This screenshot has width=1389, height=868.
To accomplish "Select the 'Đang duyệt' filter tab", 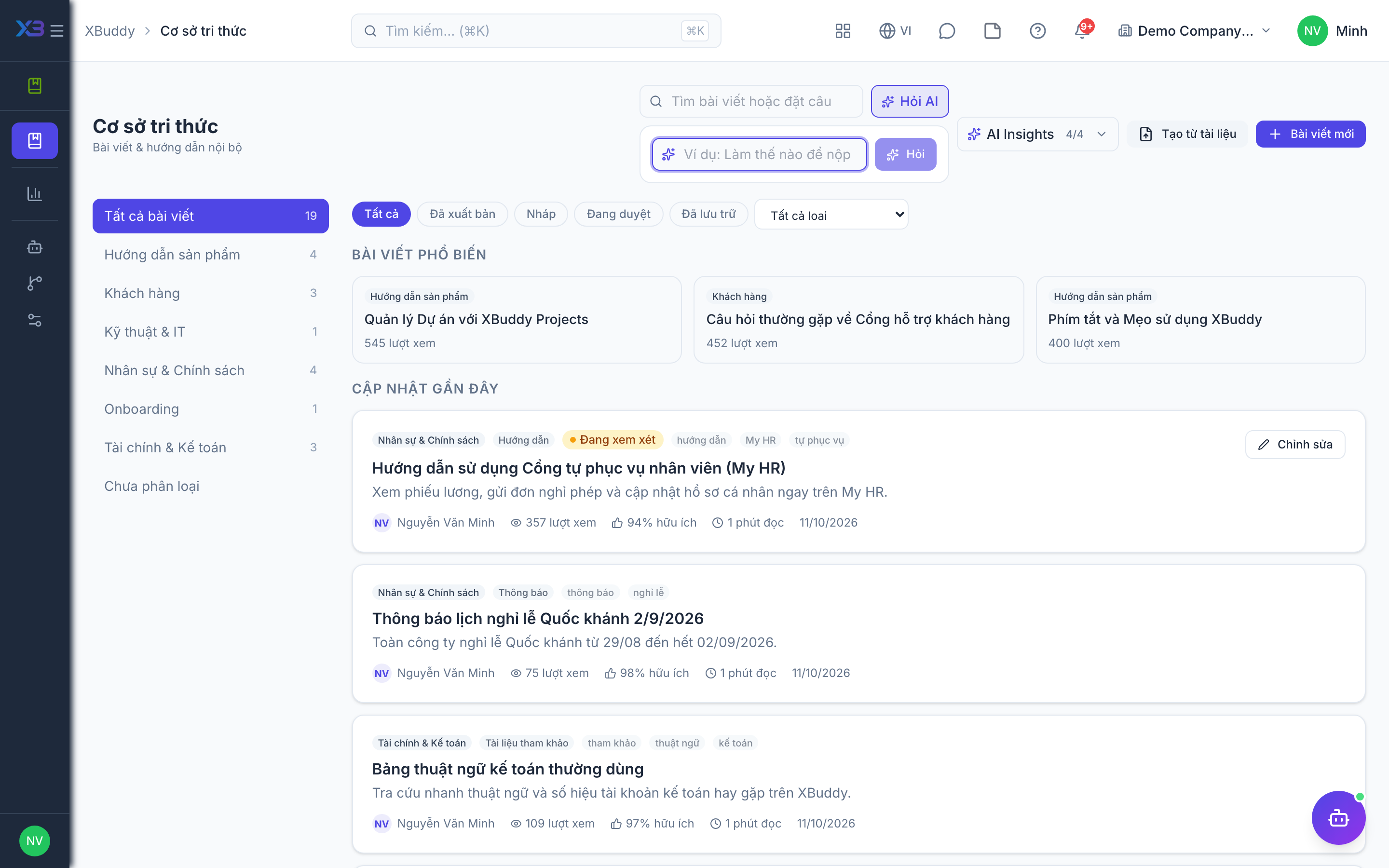I will pos(618,214).
